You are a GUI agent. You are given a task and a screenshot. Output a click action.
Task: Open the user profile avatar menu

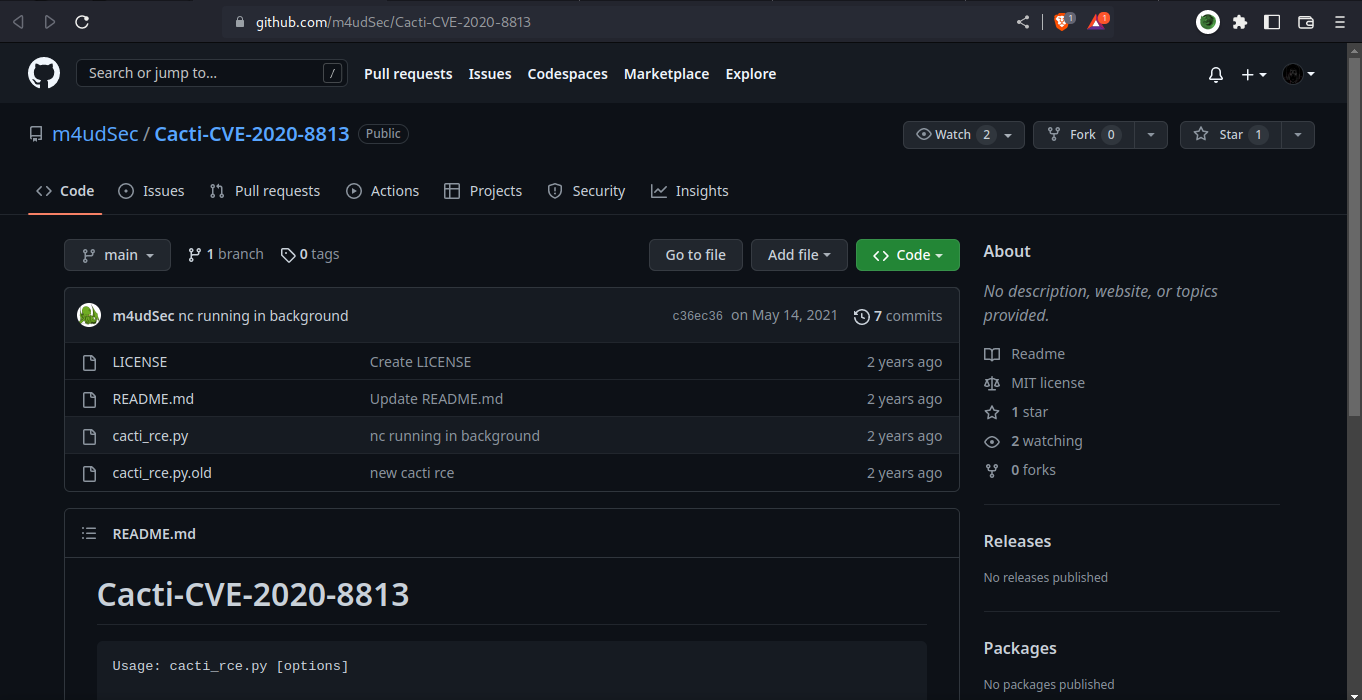coord(1298,74)
